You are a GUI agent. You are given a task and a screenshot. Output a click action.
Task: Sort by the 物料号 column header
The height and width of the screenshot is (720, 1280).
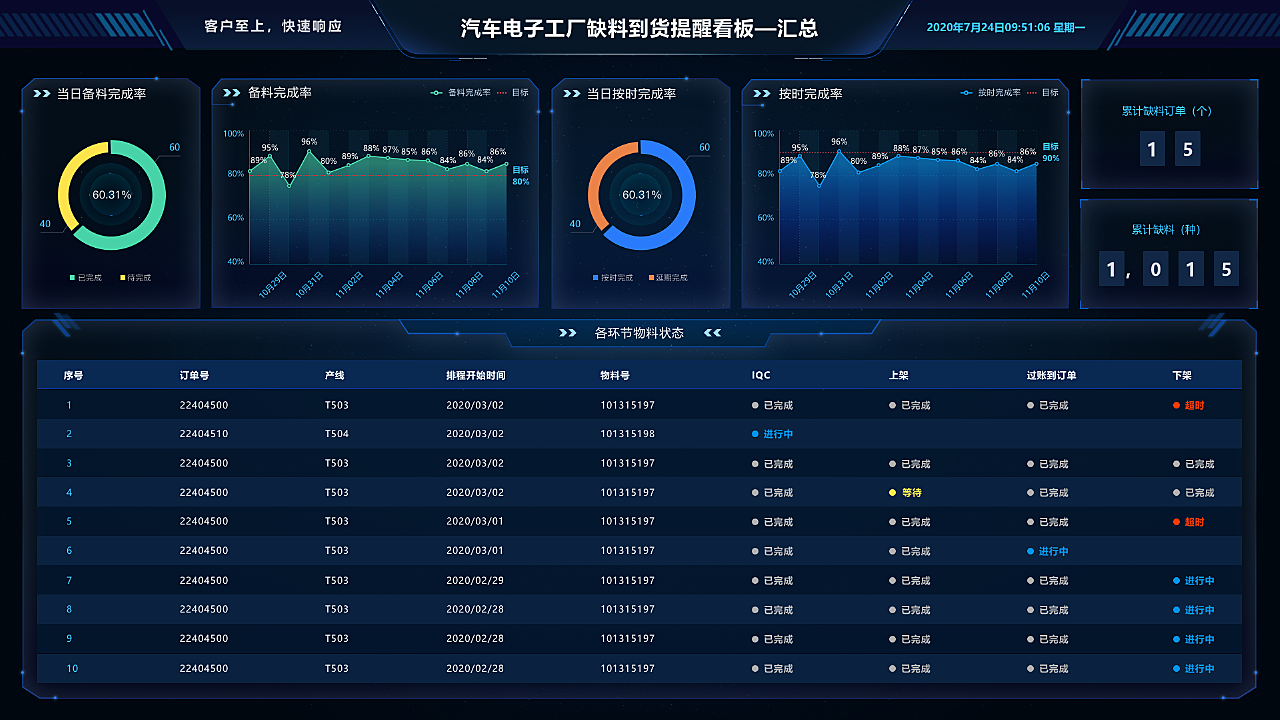[615, 376]
